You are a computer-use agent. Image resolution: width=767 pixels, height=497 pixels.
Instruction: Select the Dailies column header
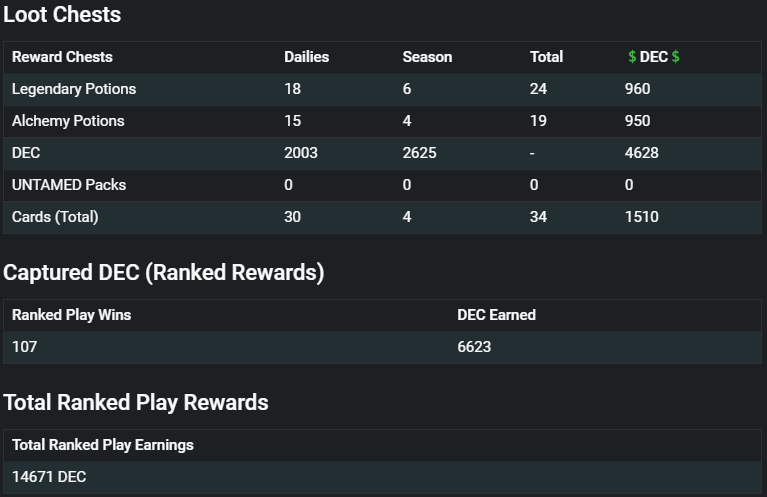(306, 57)
